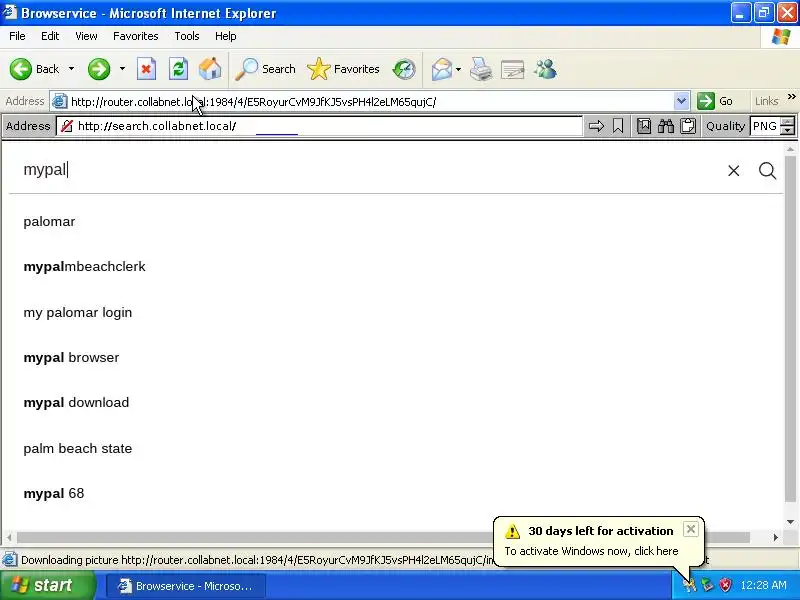This screenshot has width=800, height=600.
Task: Open the Help menu
Action: click(226, 36)
